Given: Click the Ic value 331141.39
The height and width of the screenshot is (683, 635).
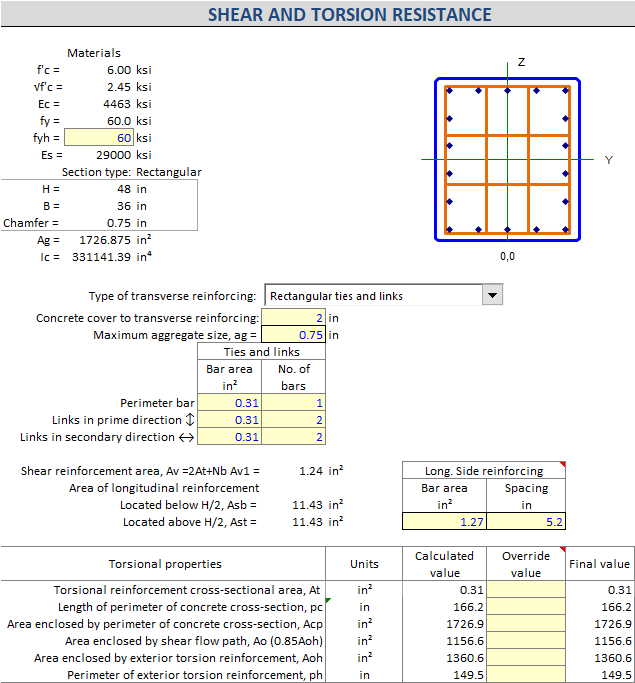Looking at the screenshot, I should pos(101,257).
